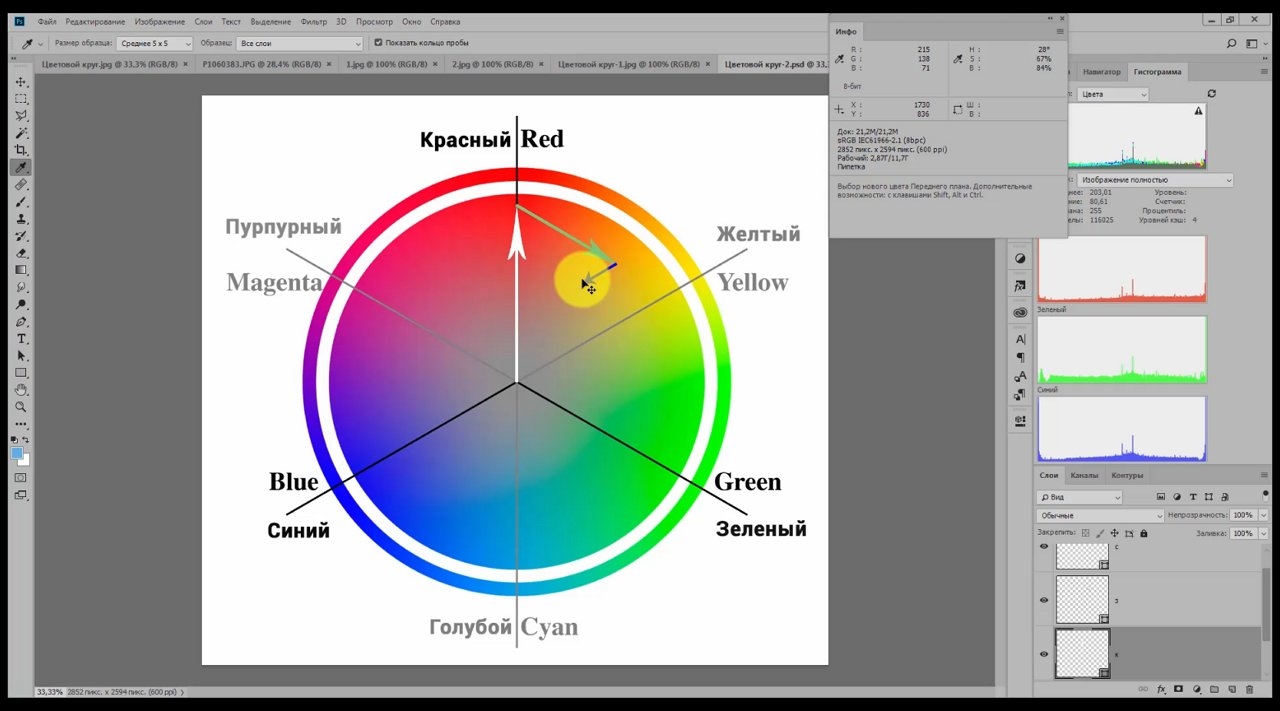Select the Path Selection tool
Screen dimensions: 1280x711
[21, 356]
